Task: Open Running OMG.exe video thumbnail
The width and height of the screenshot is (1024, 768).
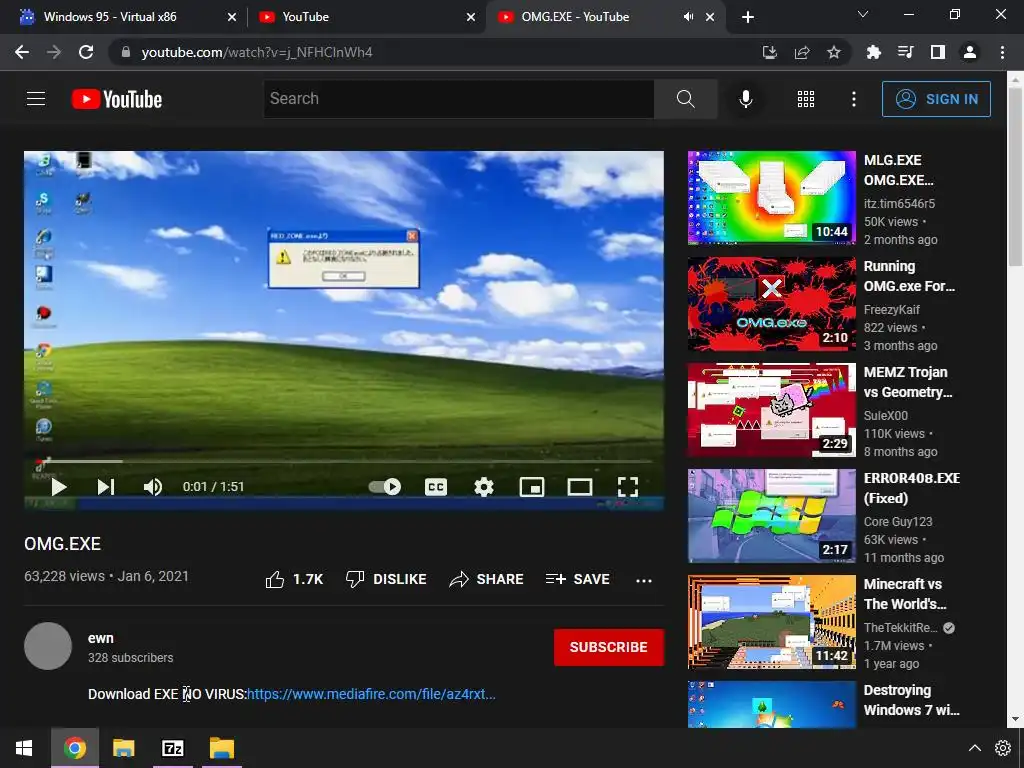Action: point(771,304)
